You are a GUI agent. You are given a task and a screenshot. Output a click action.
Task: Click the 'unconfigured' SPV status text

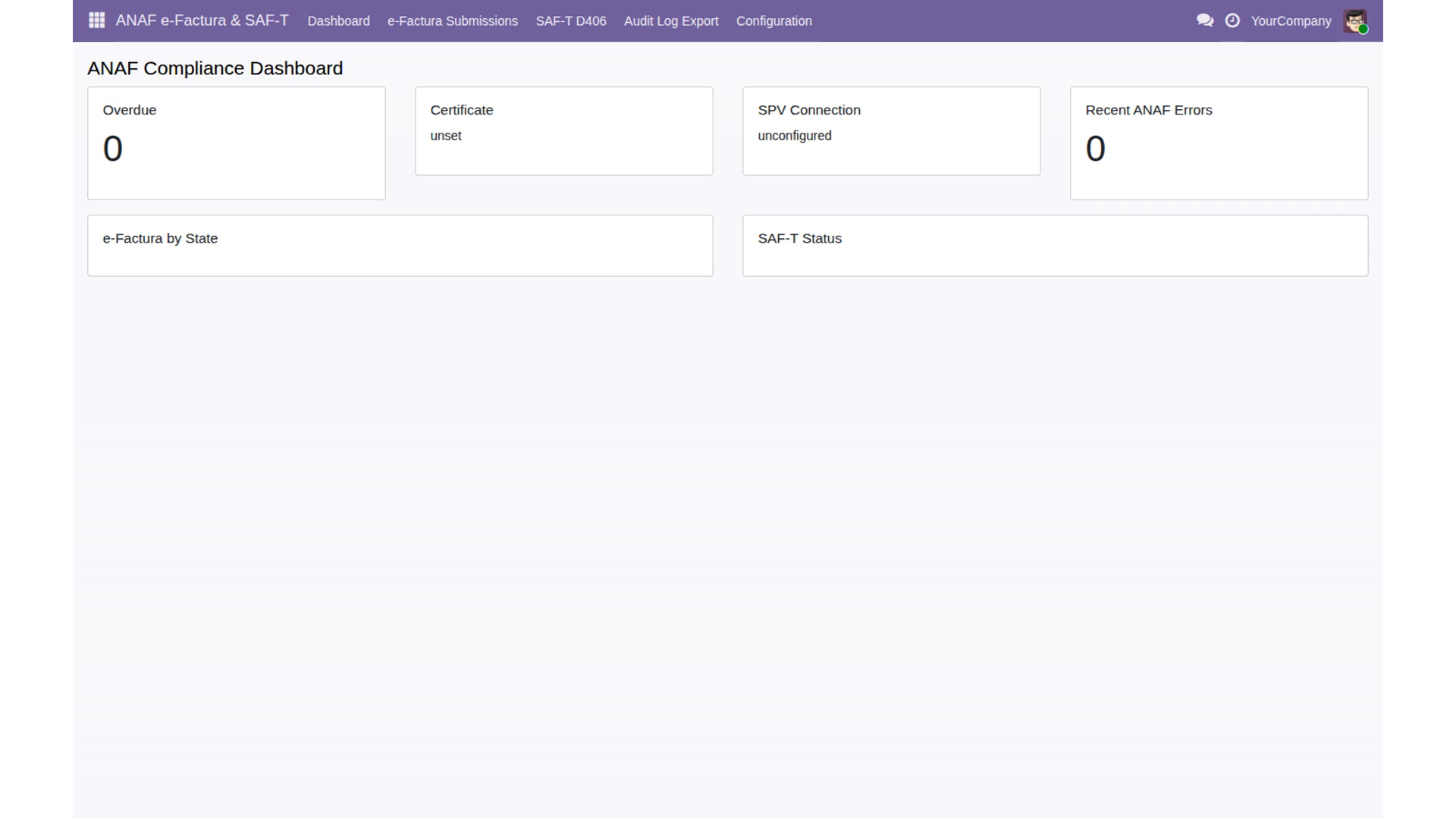795,136
